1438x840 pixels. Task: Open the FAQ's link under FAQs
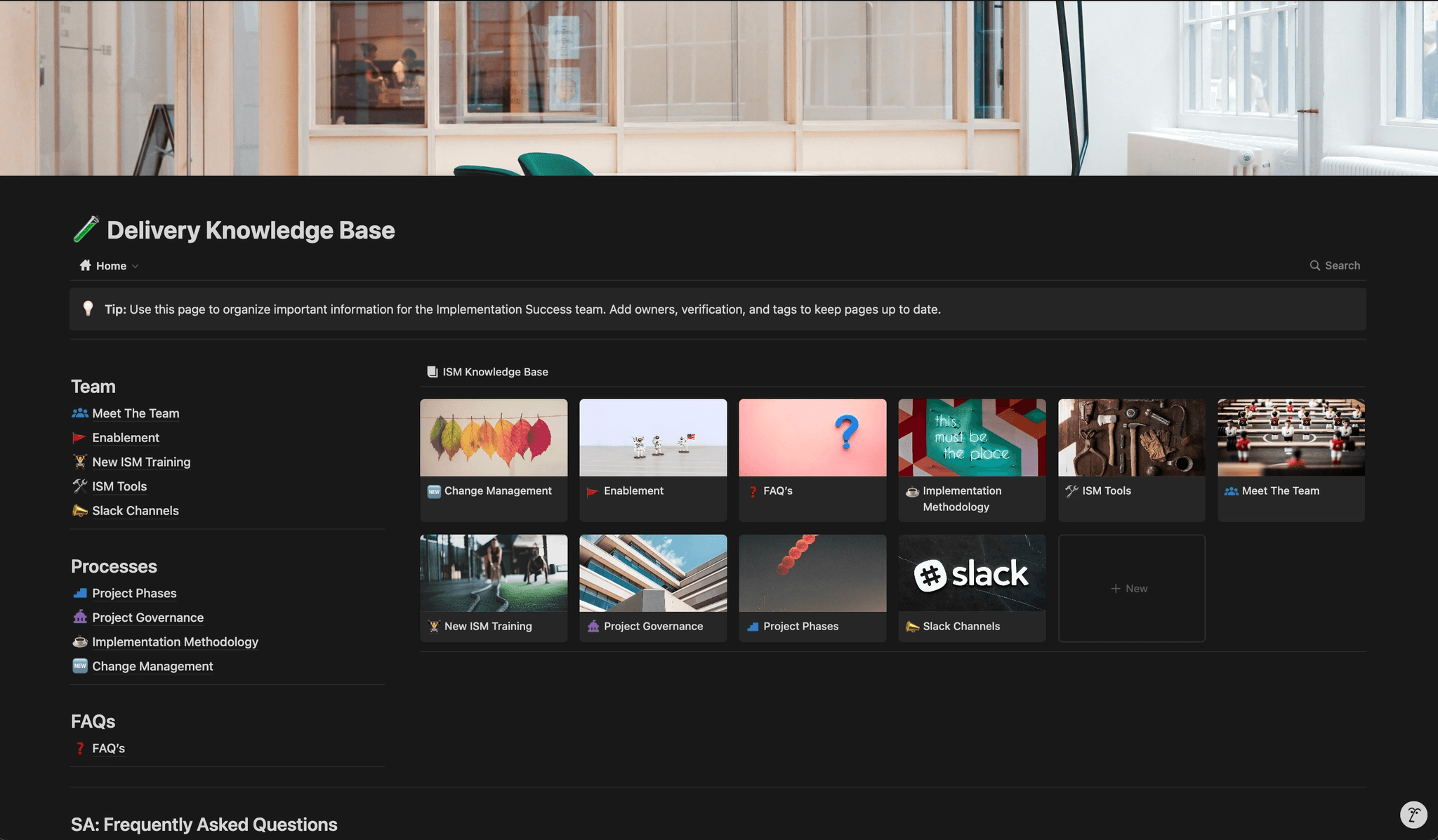pos(108,748)
